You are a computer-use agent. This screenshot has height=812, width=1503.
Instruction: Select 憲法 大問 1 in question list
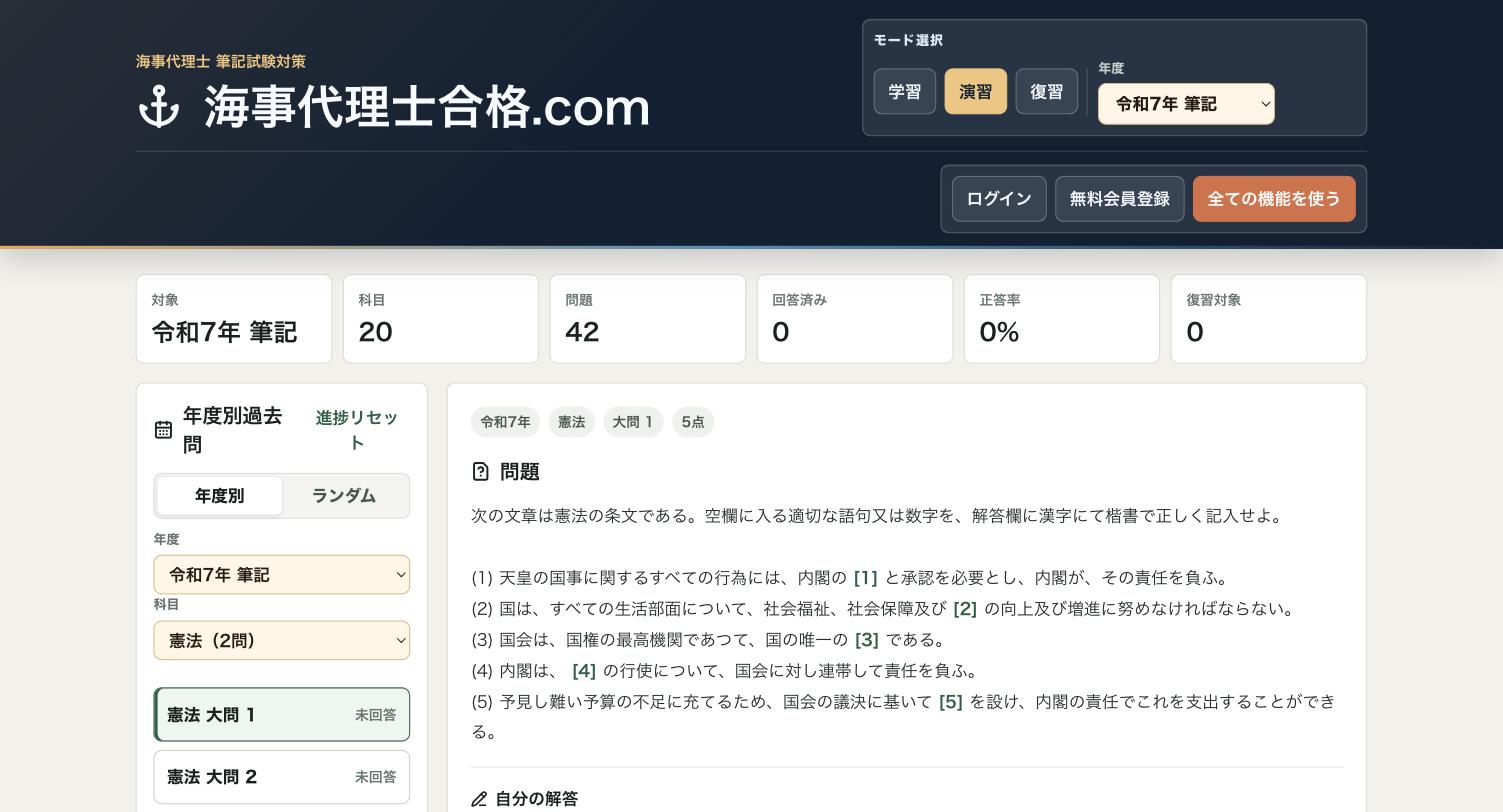(282, 715)
